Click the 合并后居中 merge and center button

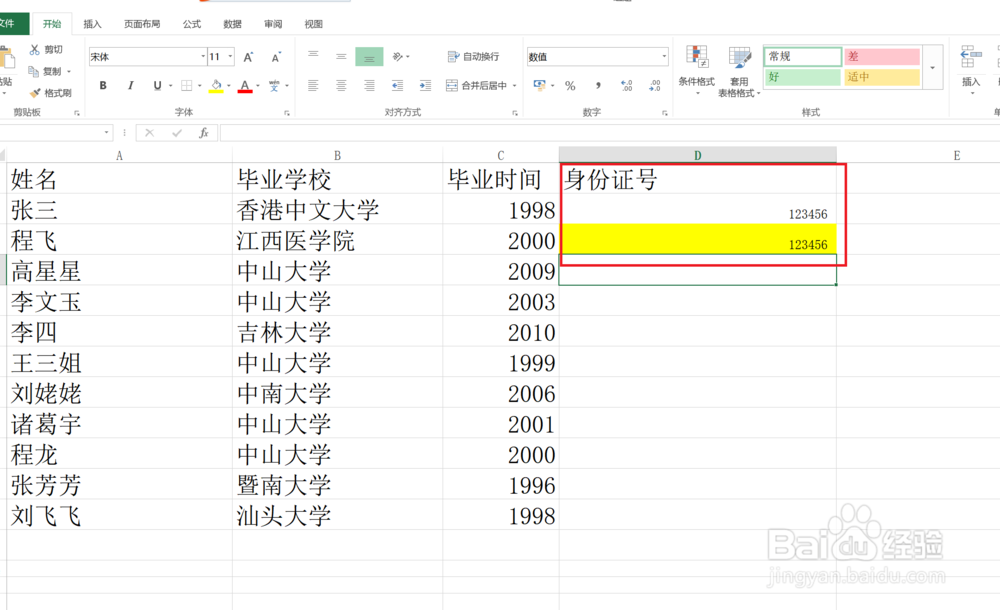point(480,86)
